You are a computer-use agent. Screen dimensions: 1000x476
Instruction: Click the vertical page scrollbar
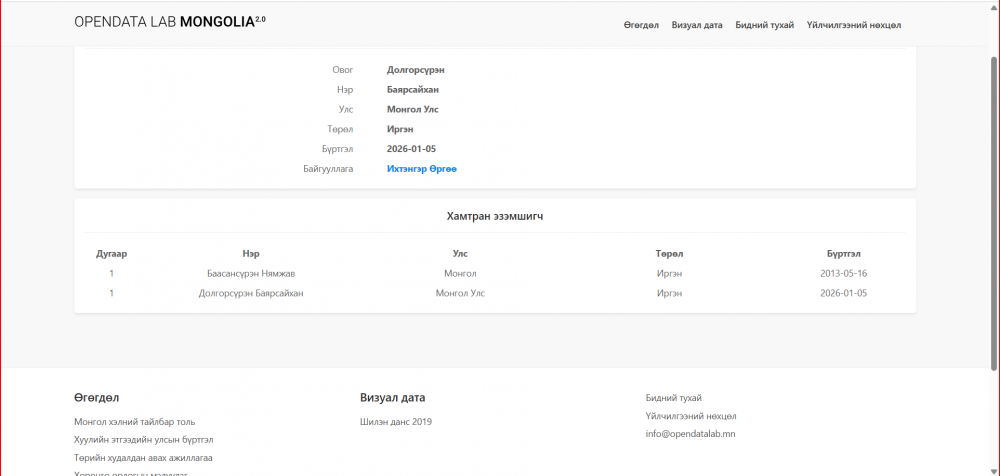993,200
